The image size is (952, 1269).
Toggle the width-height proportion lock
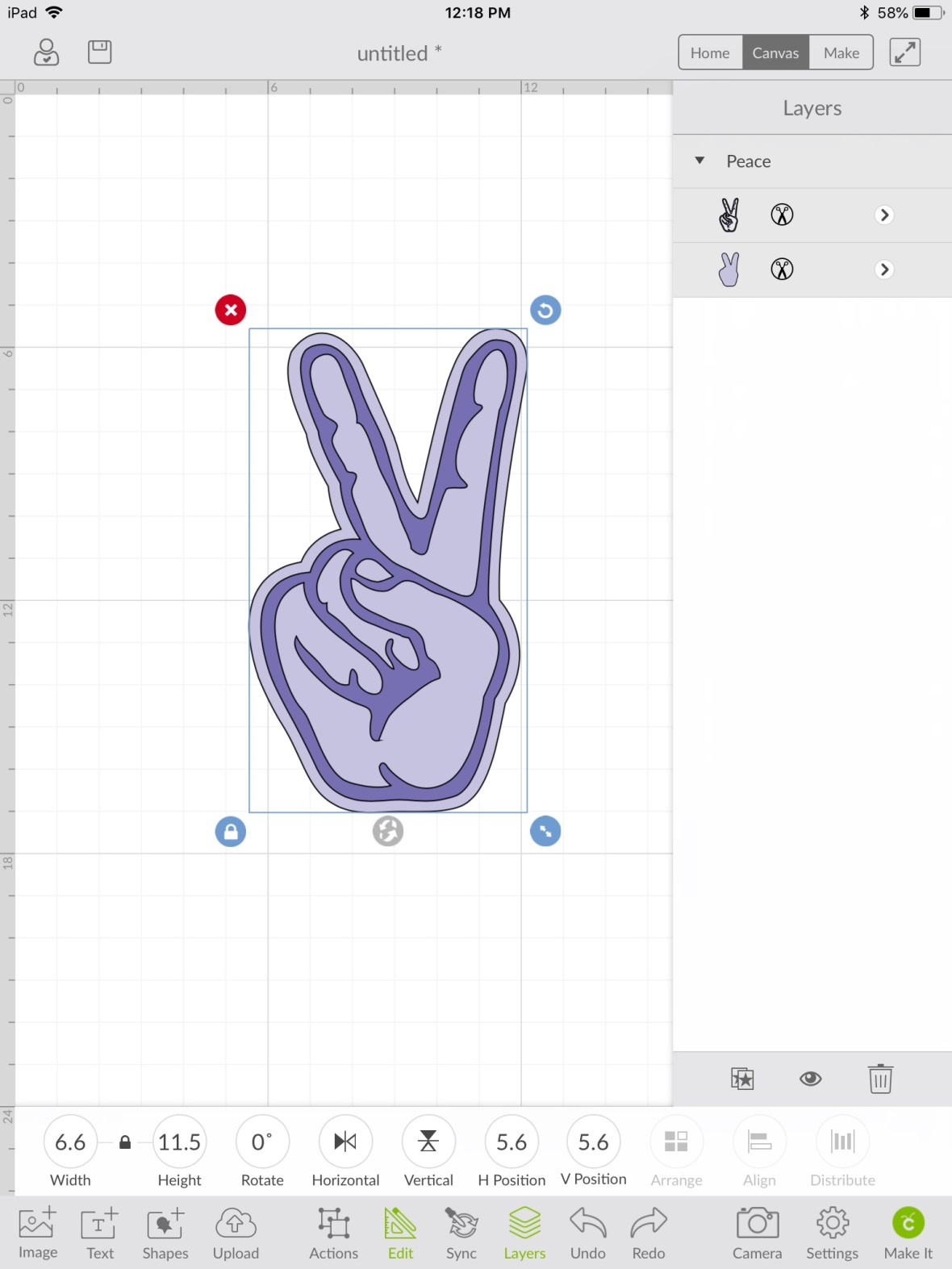pyautogui.click(x=125, y=1142)
